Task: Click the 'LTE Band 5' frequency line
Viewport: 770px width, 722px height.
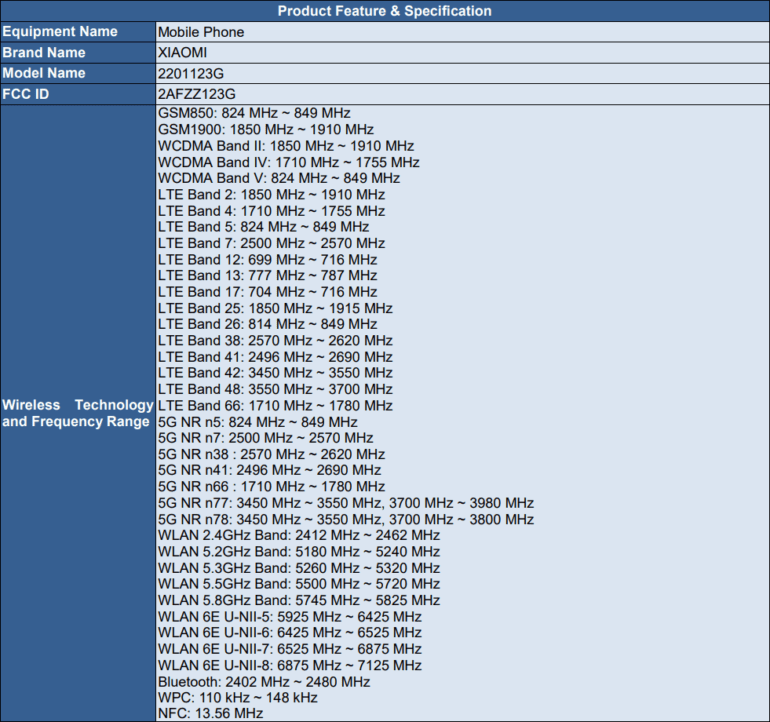Action: click(263, 226)
